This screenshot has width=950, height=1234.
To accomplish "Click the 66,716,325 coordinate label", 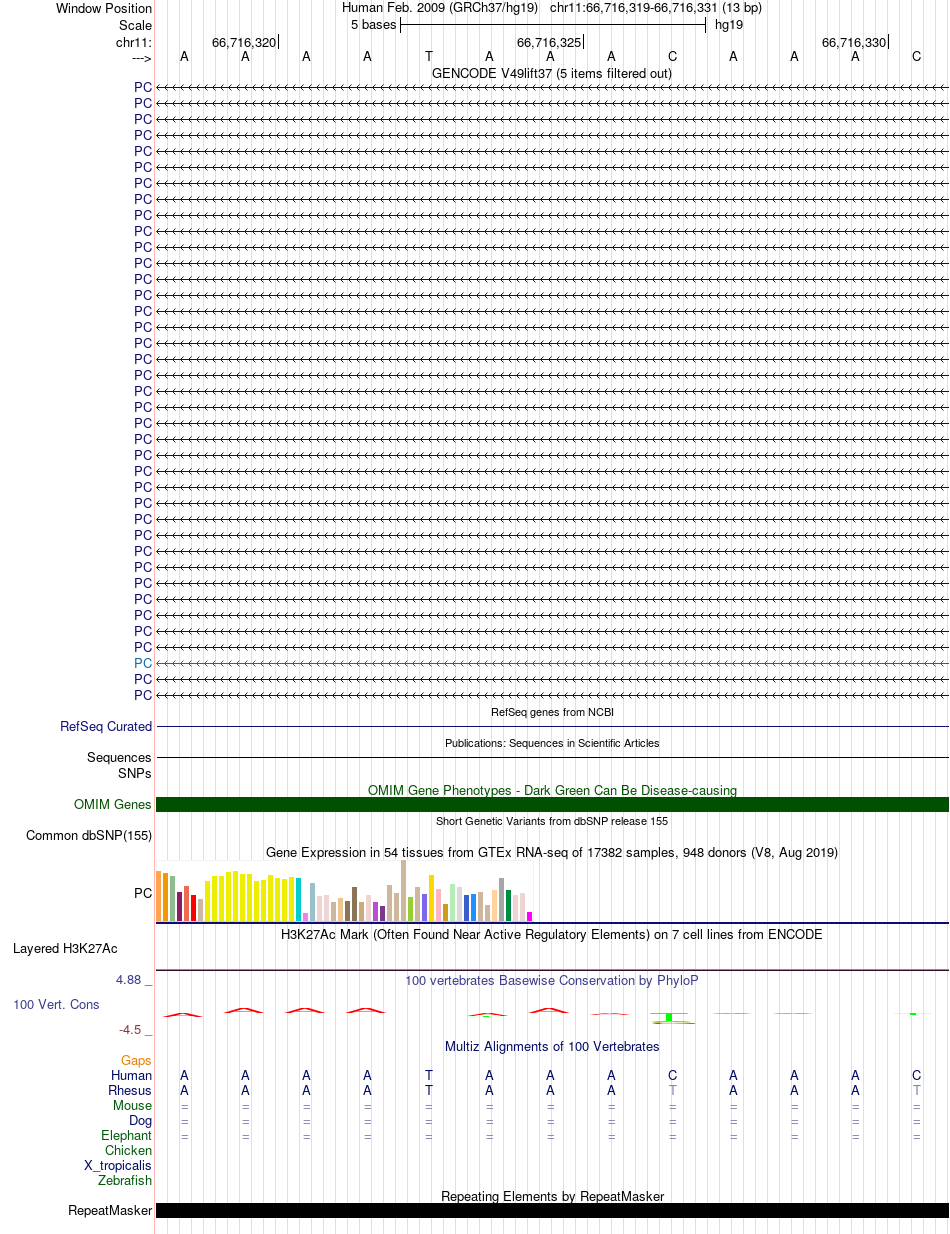I will [548, 42].
